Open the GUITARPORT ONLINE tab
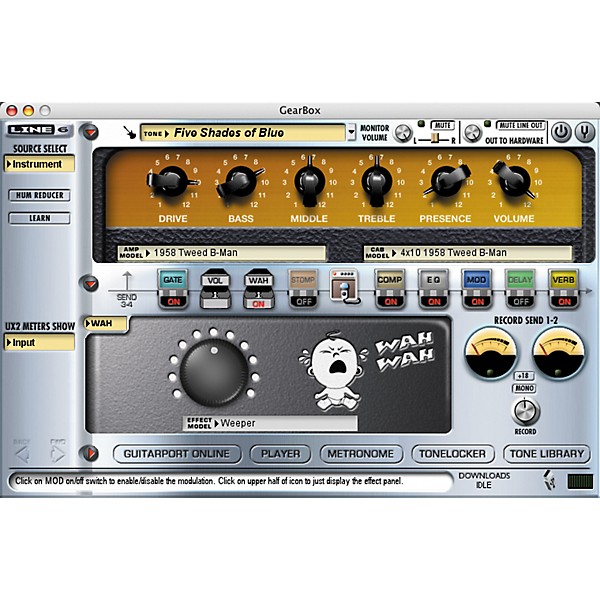 [177, 454]
